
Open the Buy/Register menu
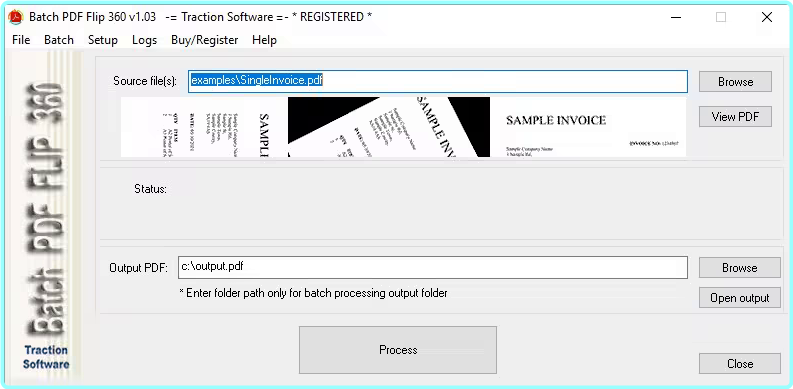click(204, 40)
